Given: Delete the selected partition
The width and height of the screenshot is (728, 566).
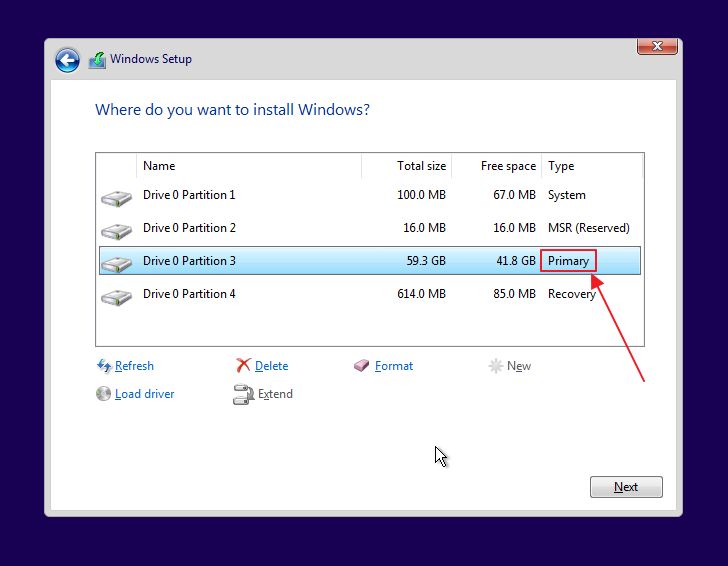Looking at the screenshot, I should [272, 366].
